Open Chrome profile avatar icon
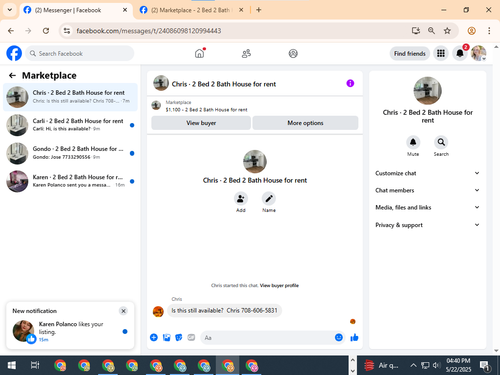This screenshot has height=375, width=500. [471, 31]
